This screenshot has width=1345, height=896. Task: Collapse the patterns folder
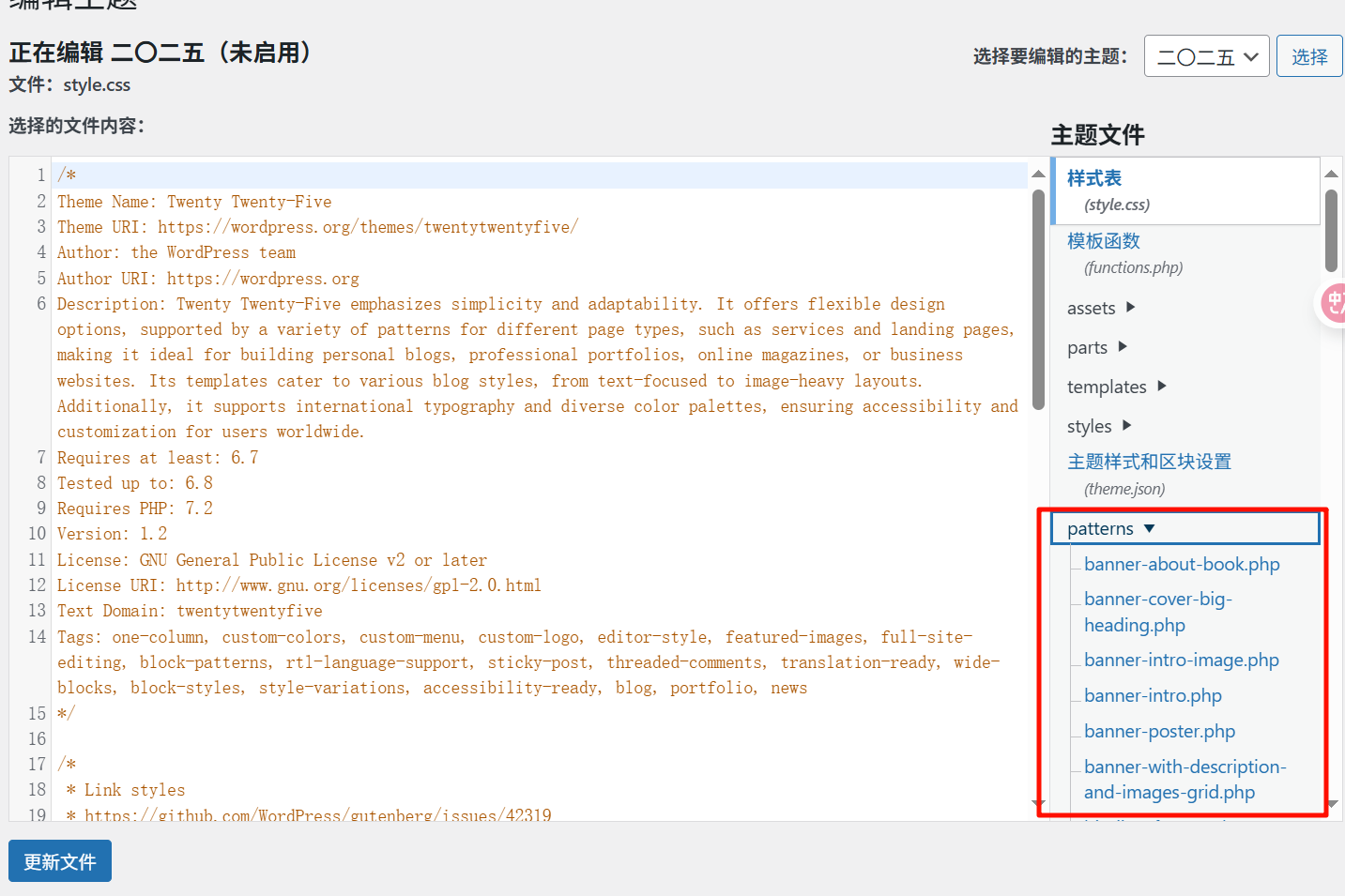coord(1110,528)
